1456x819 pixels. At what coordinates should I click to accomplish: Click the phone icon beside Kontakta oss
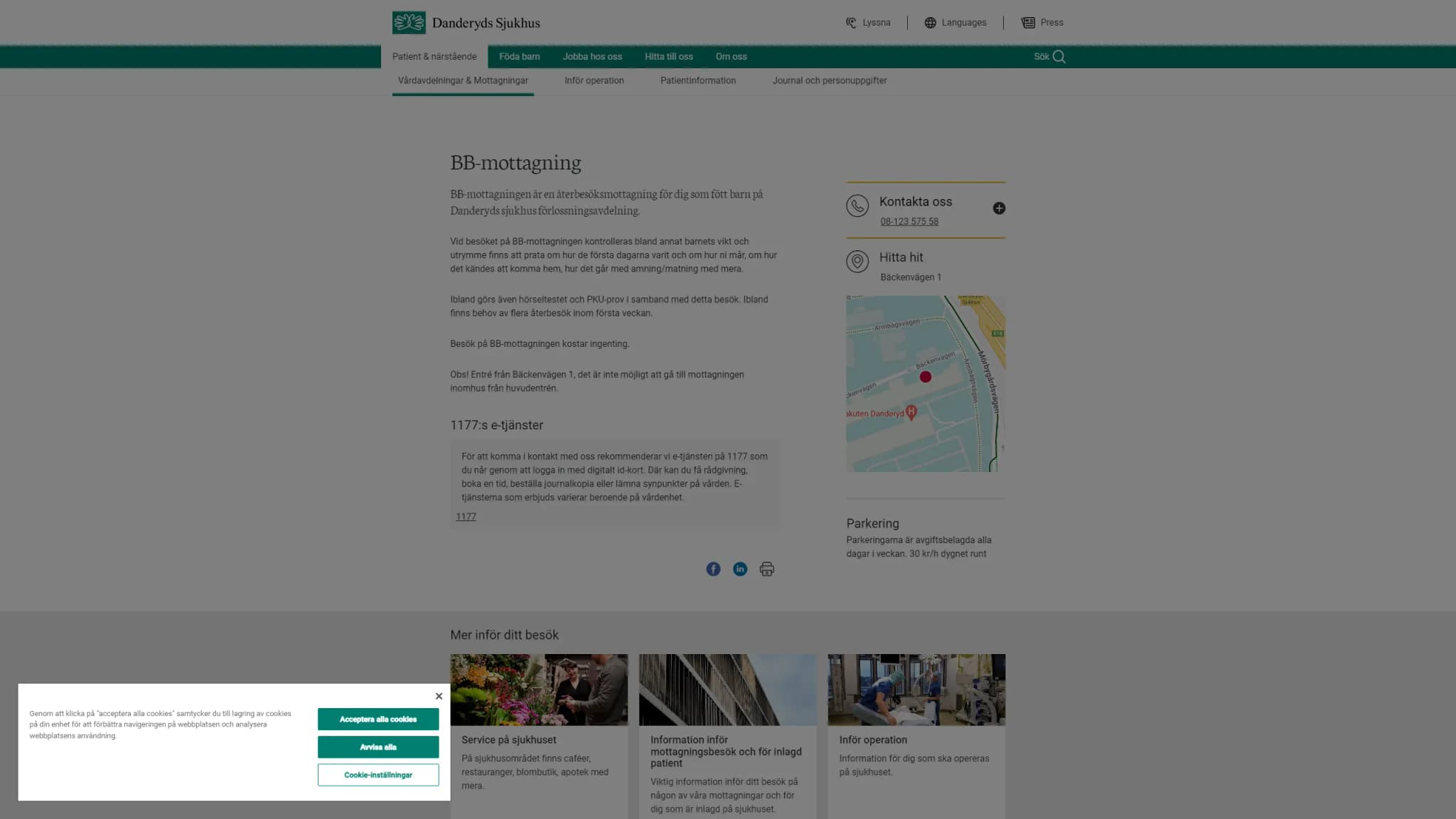coord(857,206)
